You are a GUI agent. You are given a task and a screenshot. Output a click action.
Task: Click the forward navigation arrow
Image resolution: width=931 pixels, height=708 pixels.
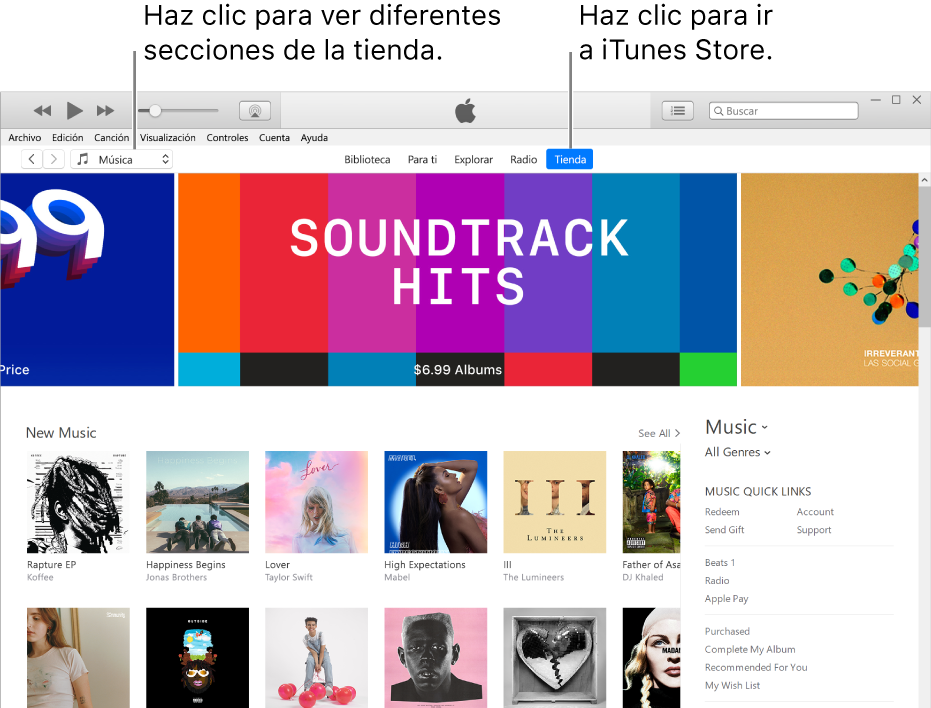(53, 158)
